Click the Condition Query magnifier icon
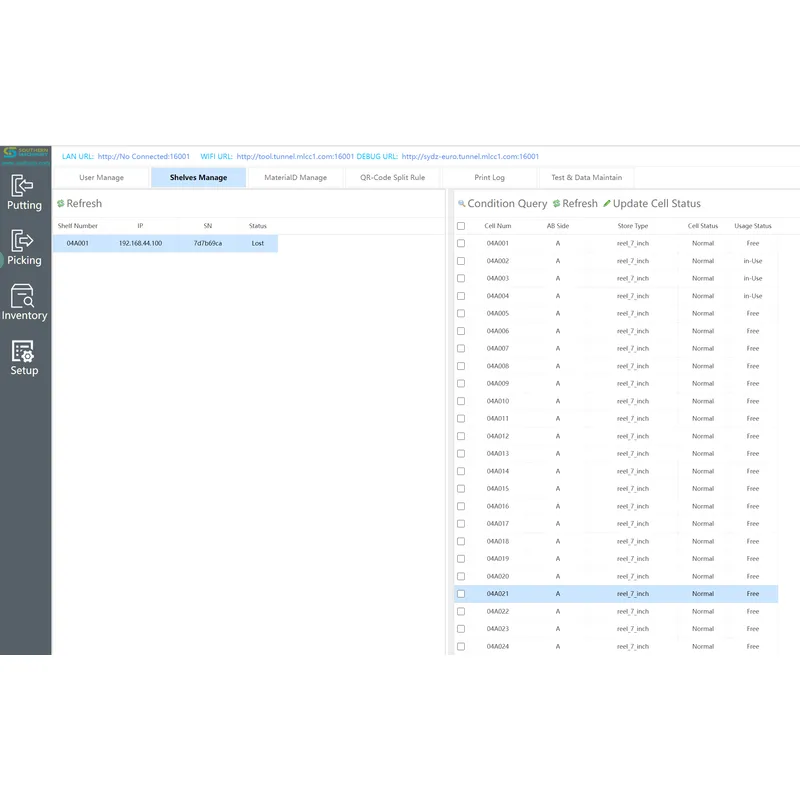This screenshot has width=800, height=800. (x=462, y=204)
